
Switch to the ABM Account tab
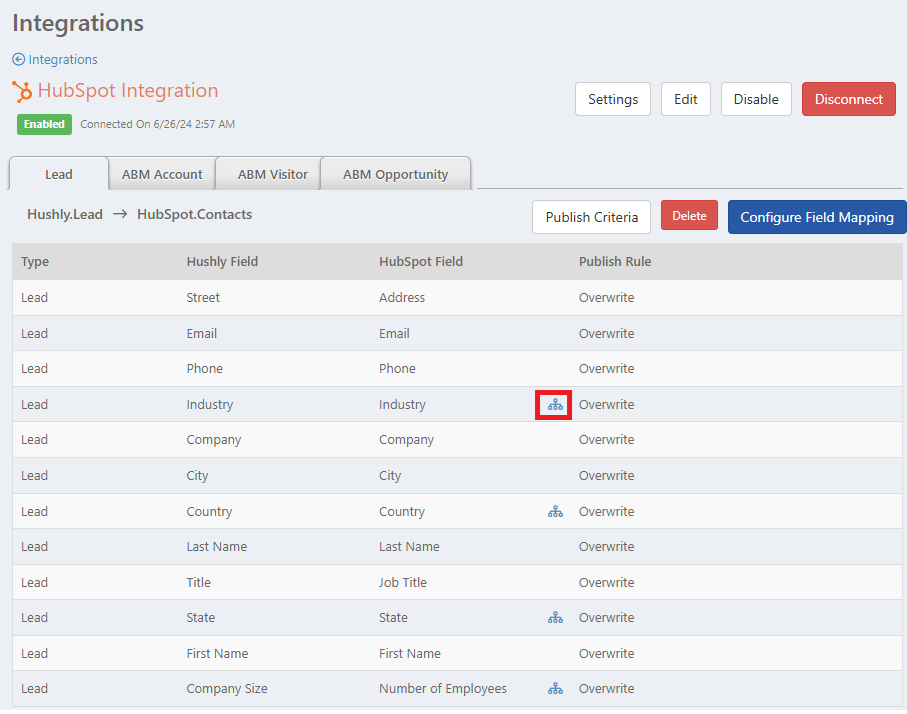coord(162,174)
